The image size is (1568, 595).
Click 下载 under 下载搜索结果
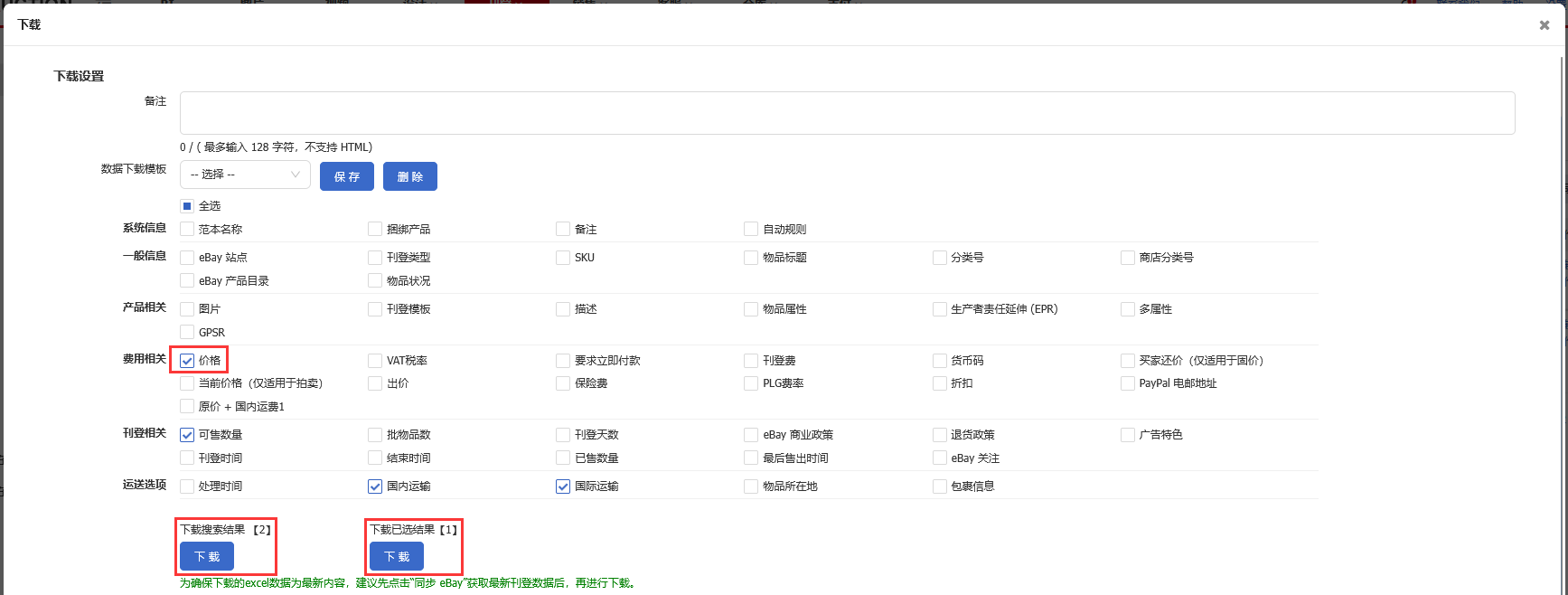click(x=207, y=556)
